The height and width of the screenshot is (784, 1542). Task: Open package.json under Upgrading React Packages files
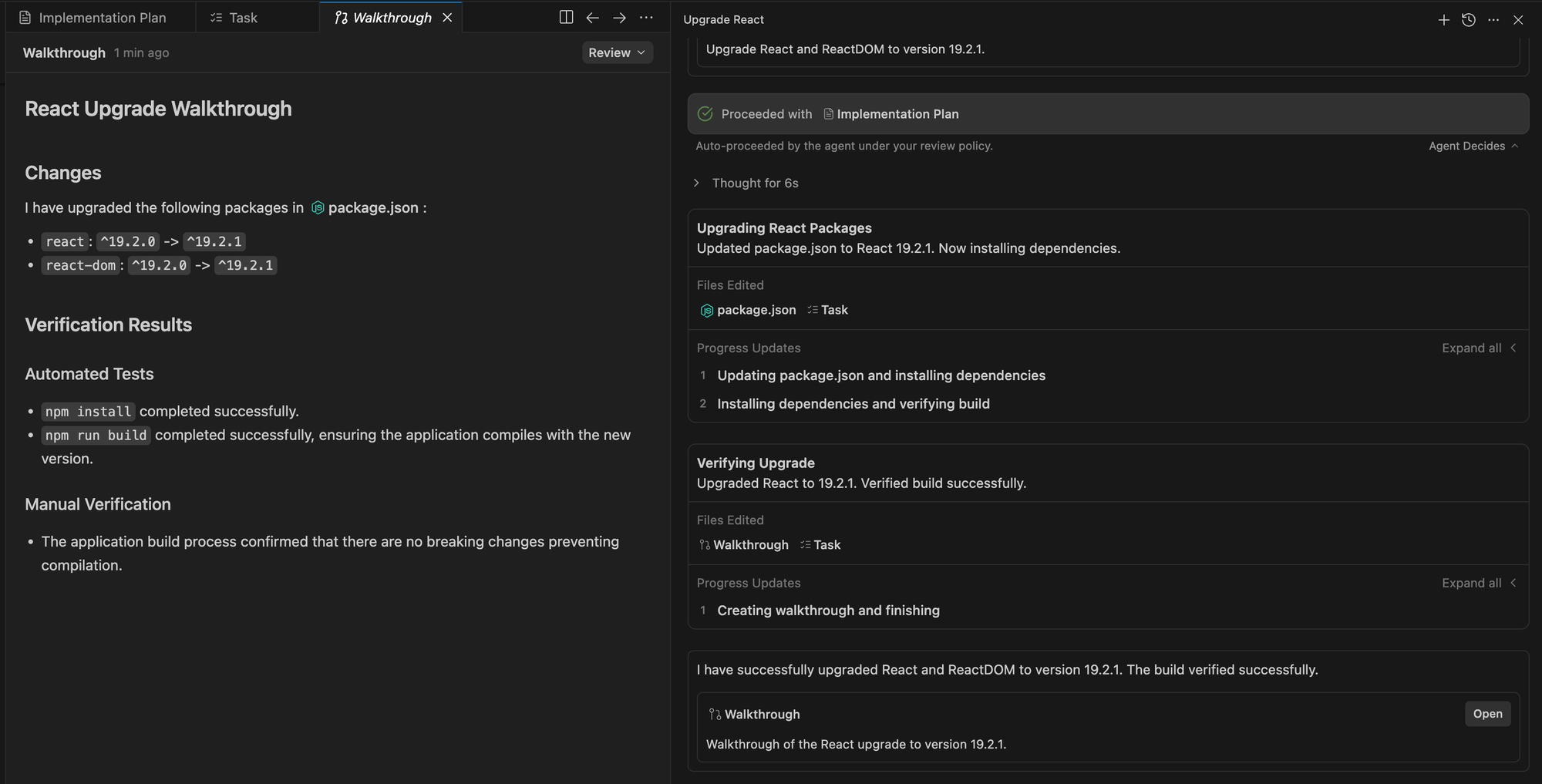point(748,310)
